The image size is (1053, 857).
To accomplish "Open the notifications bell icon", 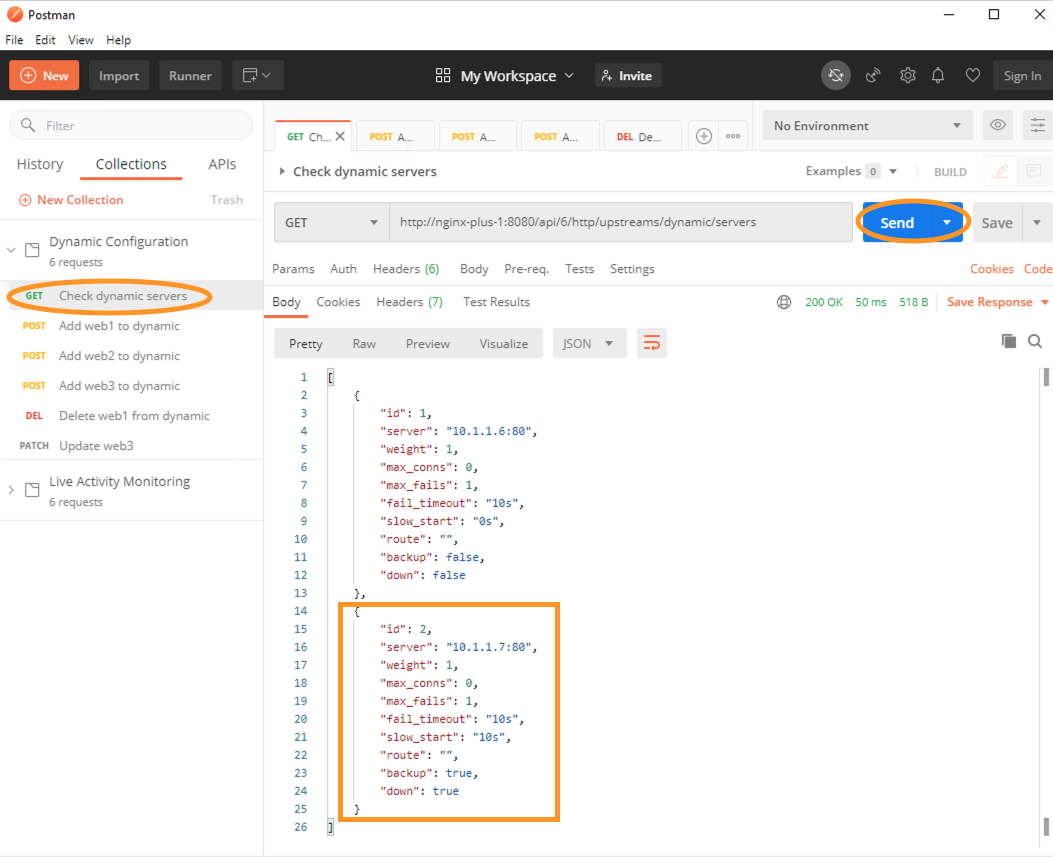I will (938, 75).
